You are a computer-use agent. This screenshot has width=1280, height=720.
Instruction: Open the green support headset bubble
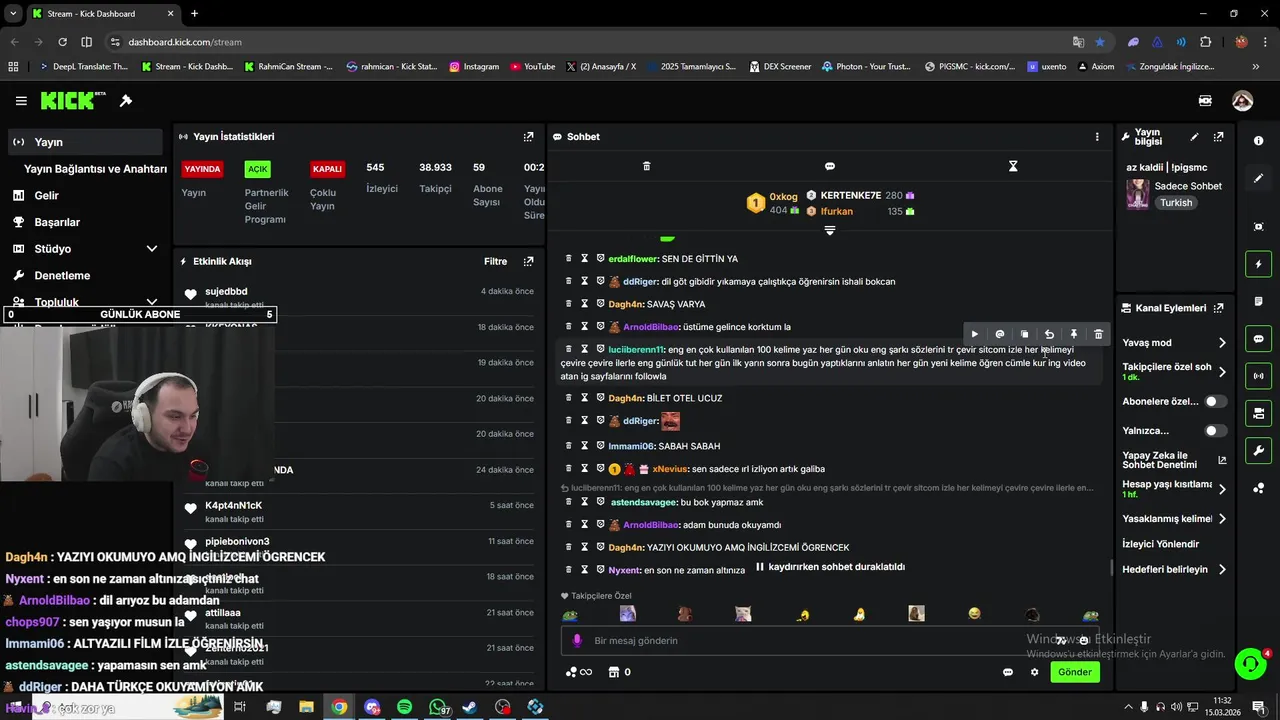(x=1250, y=663)
